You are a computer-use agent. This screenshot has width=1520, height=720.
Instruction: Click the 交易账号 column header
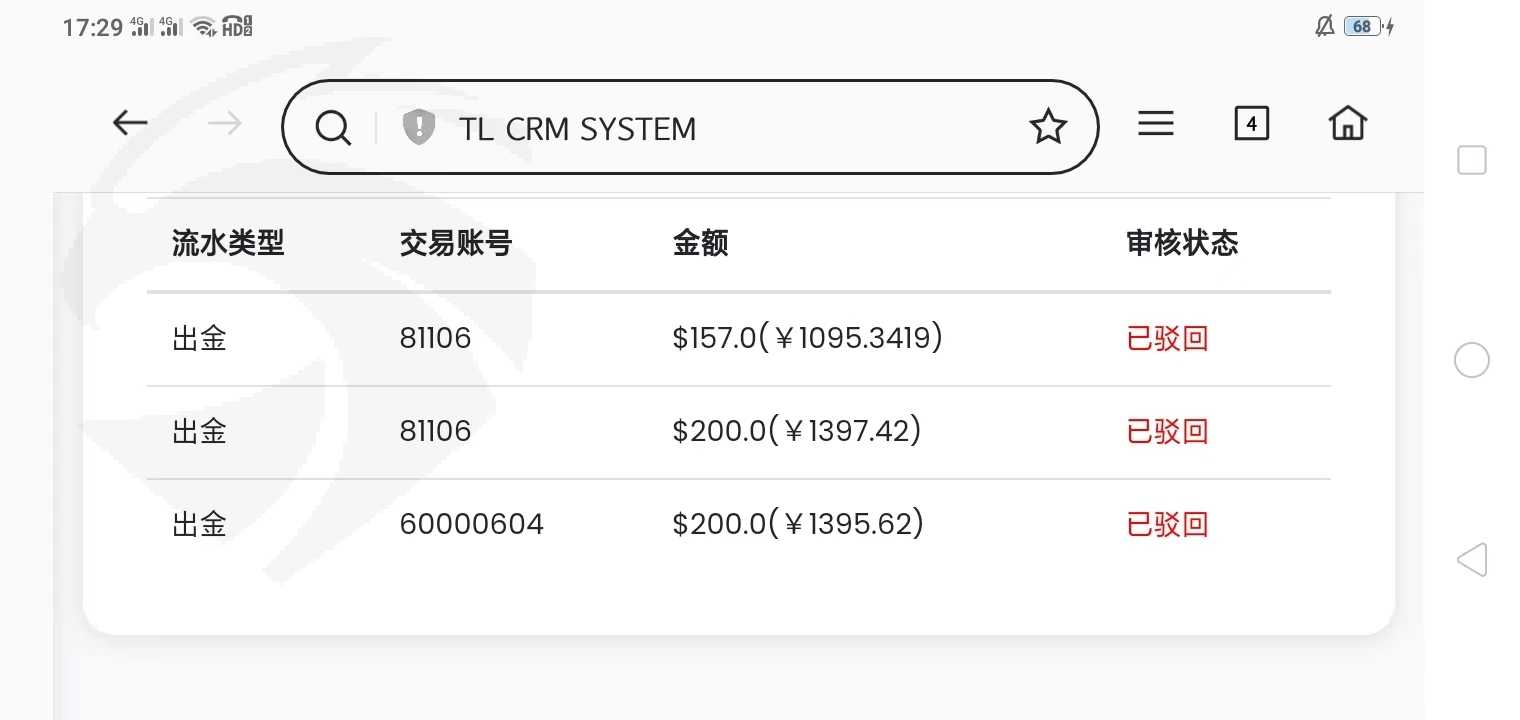456,243
